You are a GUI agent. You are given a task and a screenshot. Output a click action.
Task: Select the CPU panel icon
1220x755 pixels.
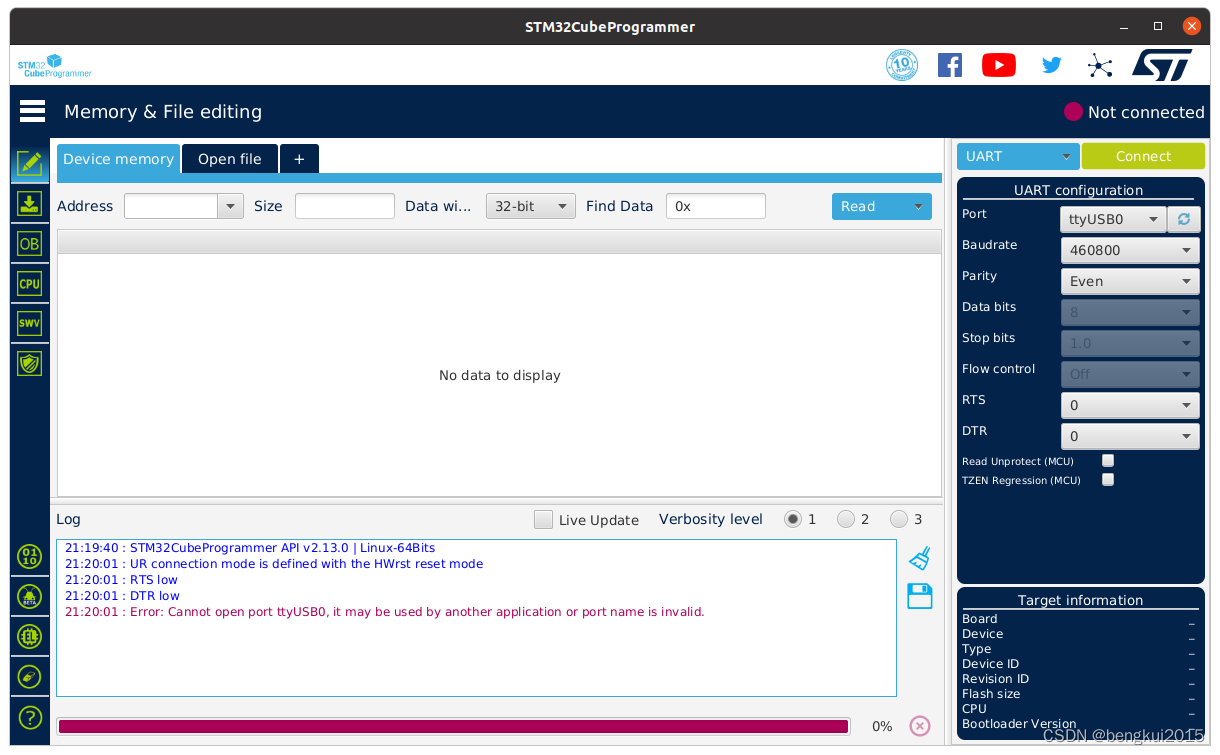point(29,283)
